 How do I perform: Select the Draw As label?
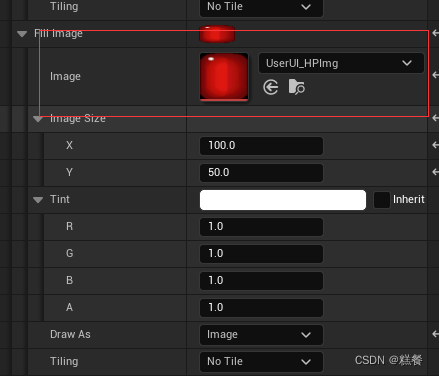pyautogui.click(x=70, y=334)
